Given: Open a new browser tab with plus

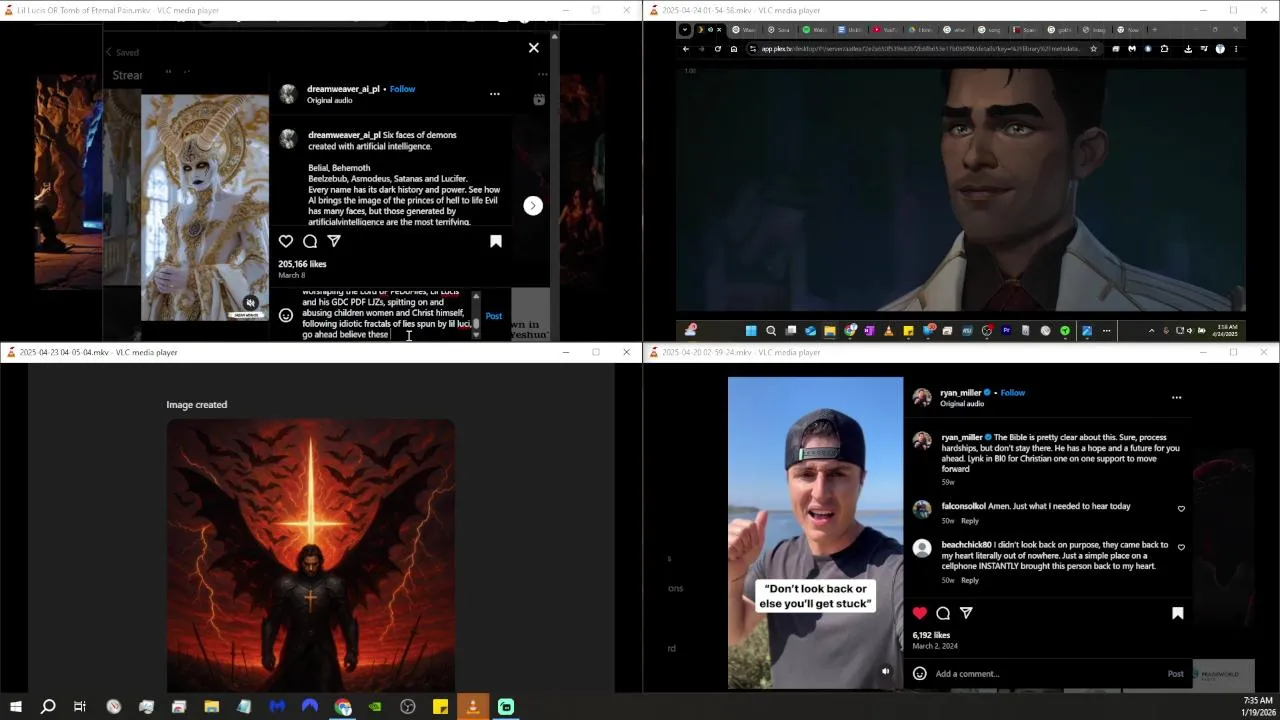Looking at the screenshot, I should click(1154, 30).
